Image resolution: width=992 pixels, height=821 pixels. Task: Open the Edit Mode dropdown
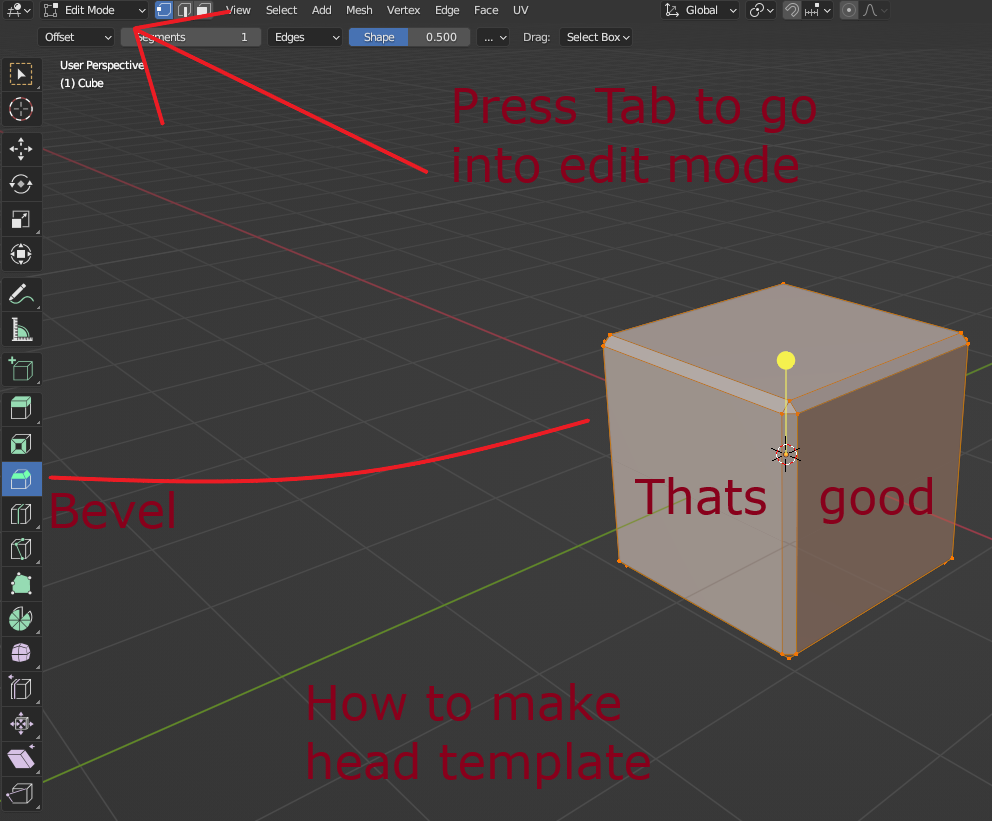coord(94,10)
